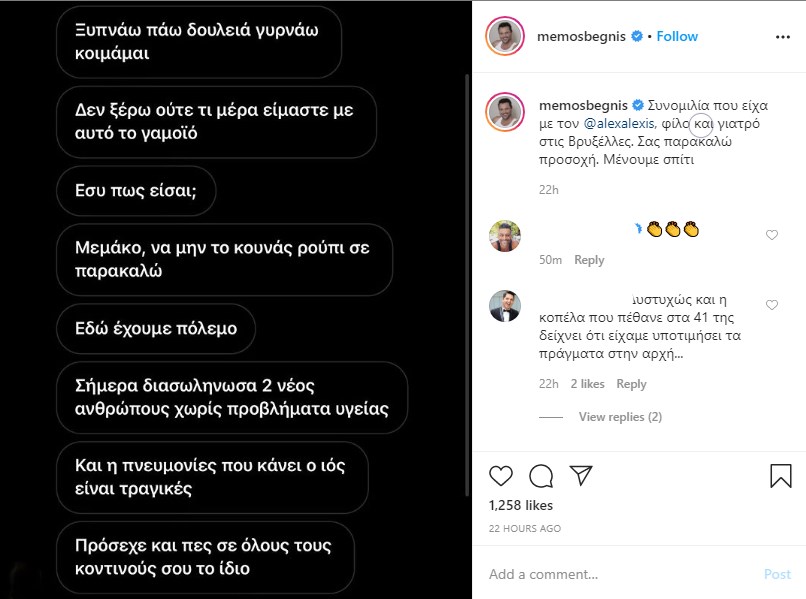View the 1,258 likes list

pos(521,505)
